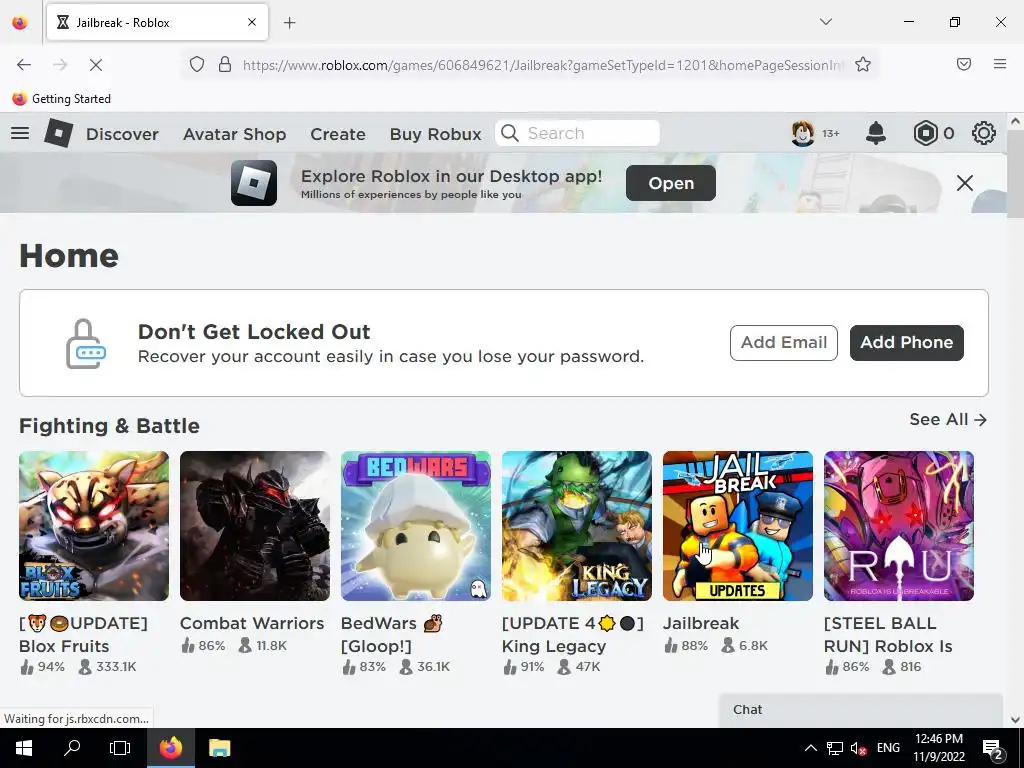Click the taskbar clock and date

point(938,748)
